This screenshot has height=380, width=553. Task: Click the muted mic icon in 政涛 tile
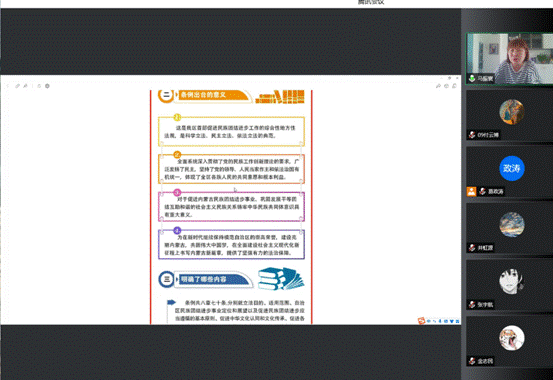tap(482, 191)
